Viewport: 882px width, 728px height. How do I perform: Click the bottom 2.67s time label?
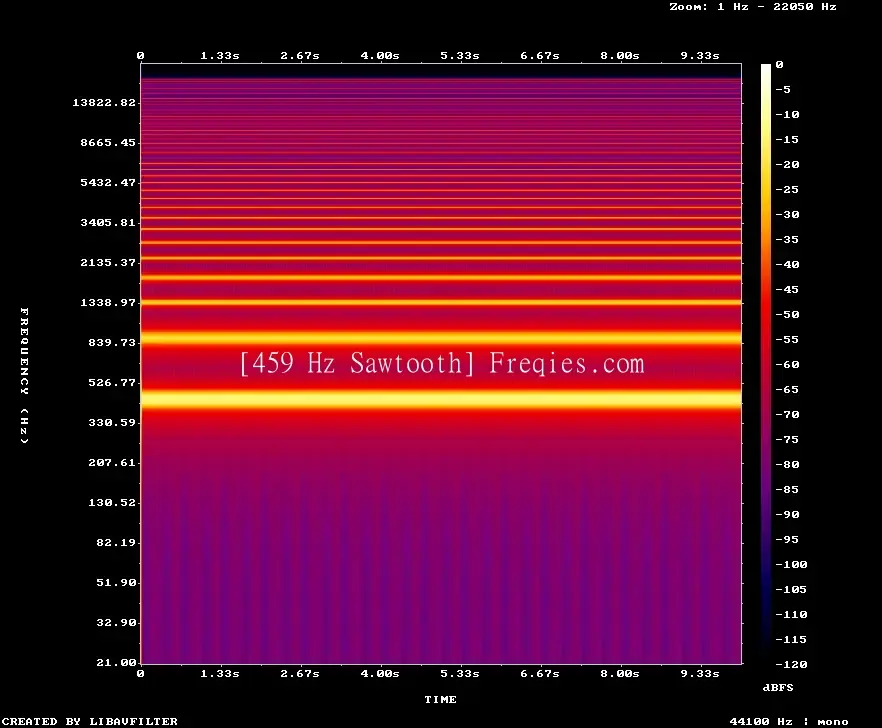click(x=300, y=673)
